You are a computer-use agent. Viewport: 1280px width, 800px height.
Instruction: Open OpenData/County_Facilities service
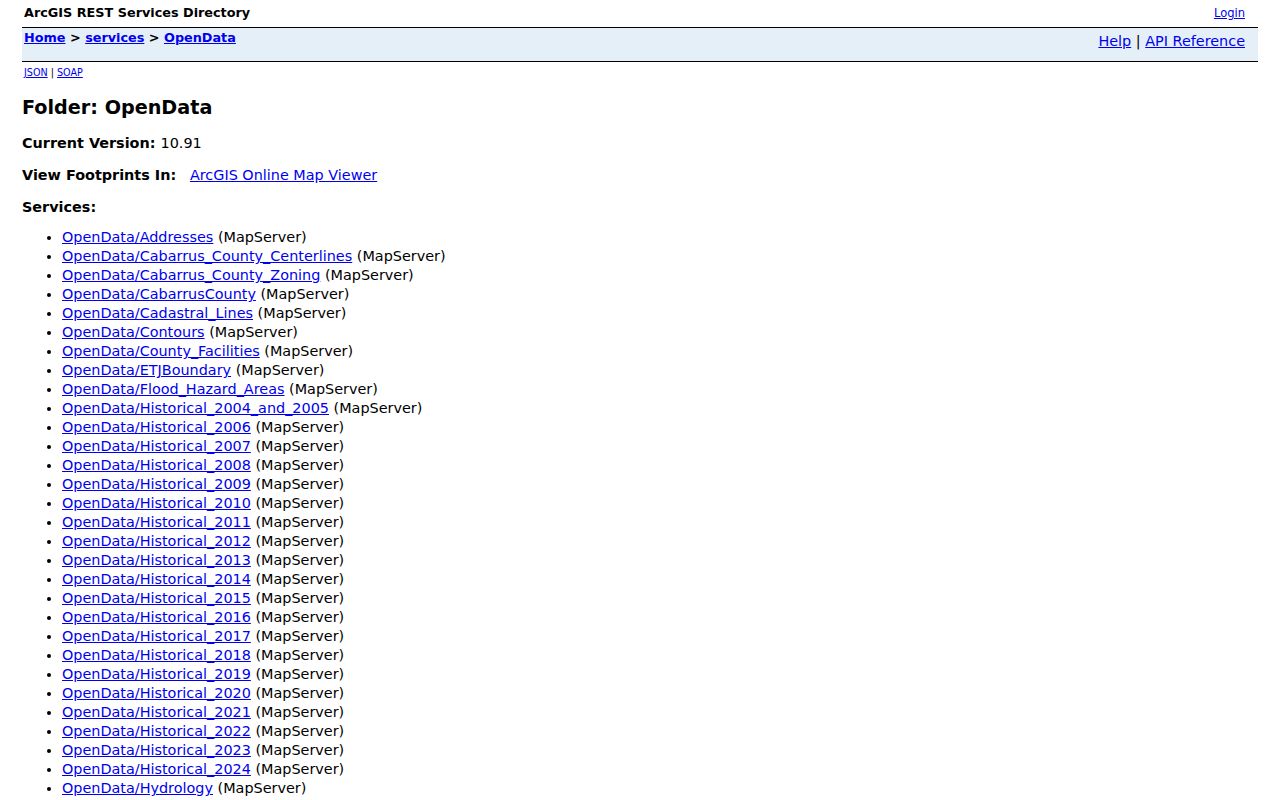tap(161, 351)
